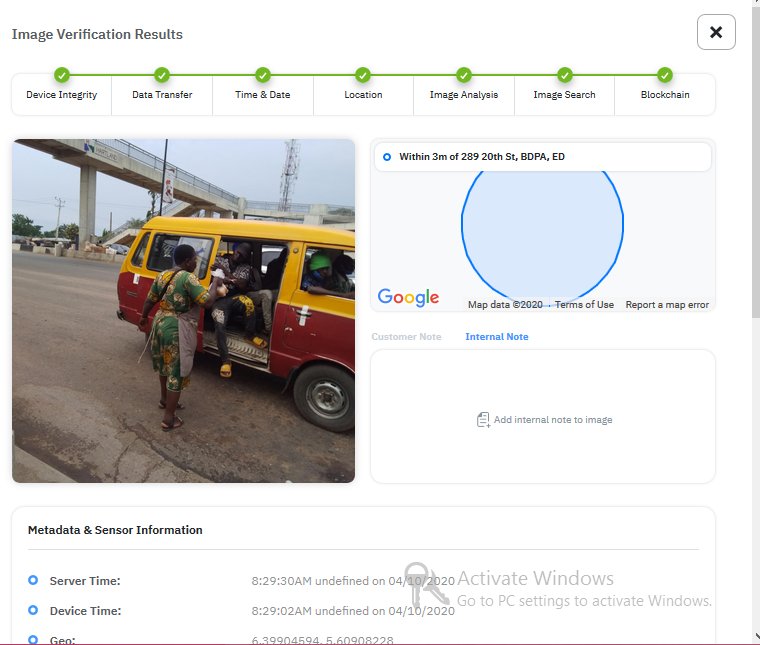This screenshot has height=645, width=760.
Task: Click the location marker icon beside the address
Action: pyautogui.click(x=387, y=157)
